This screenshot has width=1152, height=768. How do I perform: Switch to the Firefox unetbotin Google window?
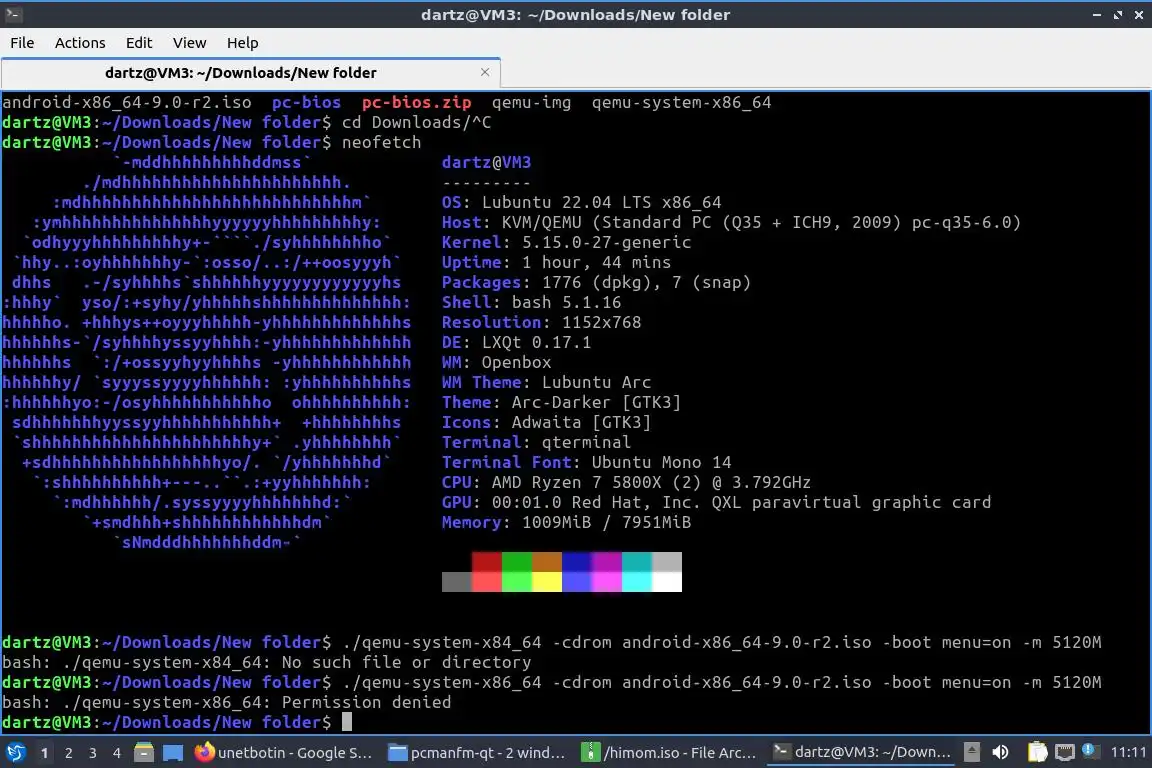(284, 753)
